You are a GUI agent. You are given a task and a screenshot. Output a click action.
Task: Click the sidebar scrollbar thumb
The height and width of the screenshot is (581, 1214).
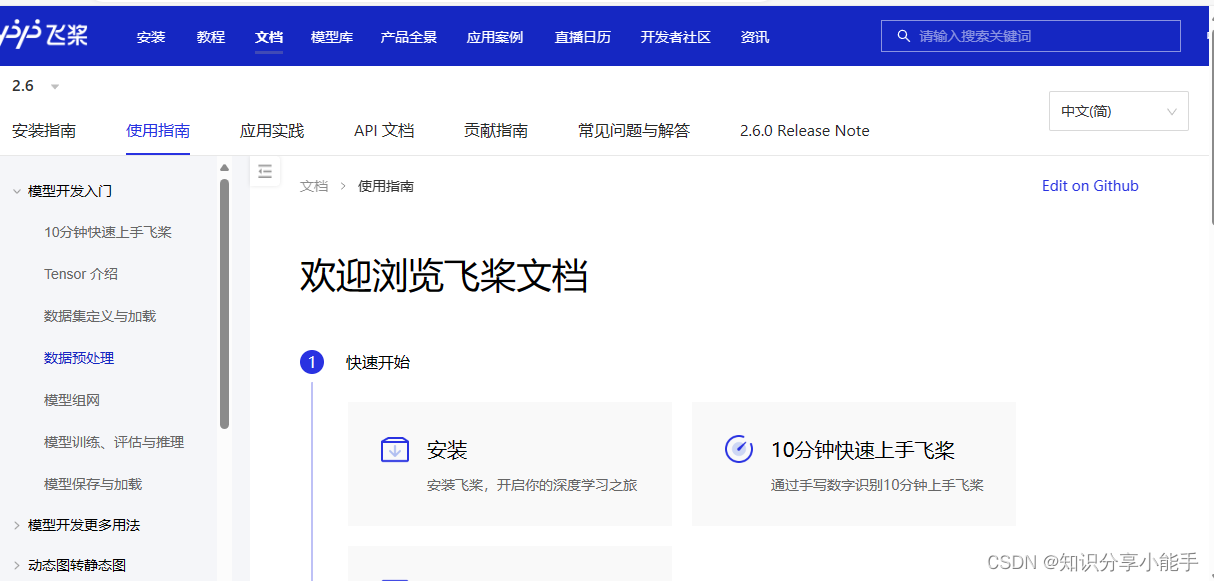click(224, 304)
